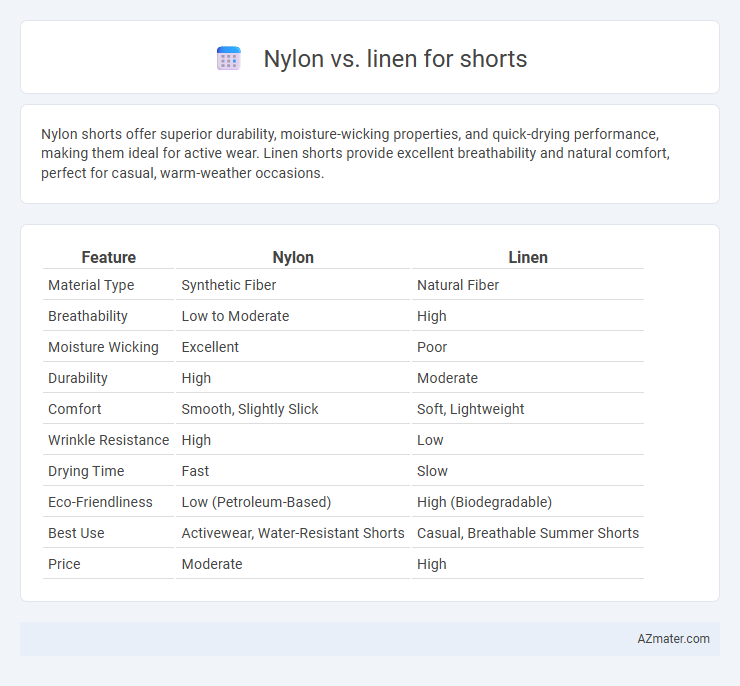
Task: Select the 'Durability' row label
Action: coord(78,378)
